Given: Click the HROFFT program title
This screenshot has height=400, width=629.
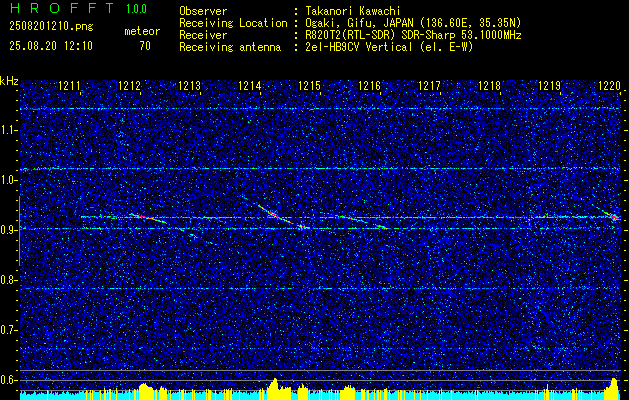Looking at the screenshot, I should [61, 8].
